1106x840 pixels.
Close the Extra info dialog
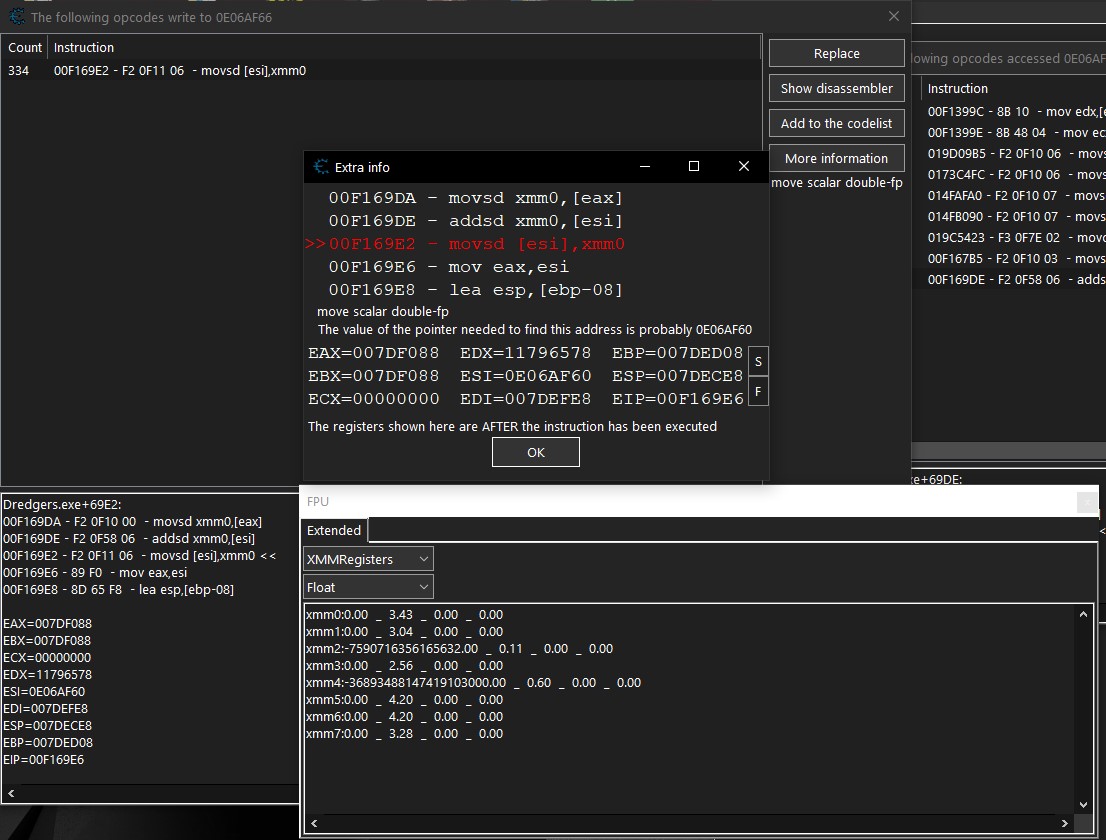[743, 167]
